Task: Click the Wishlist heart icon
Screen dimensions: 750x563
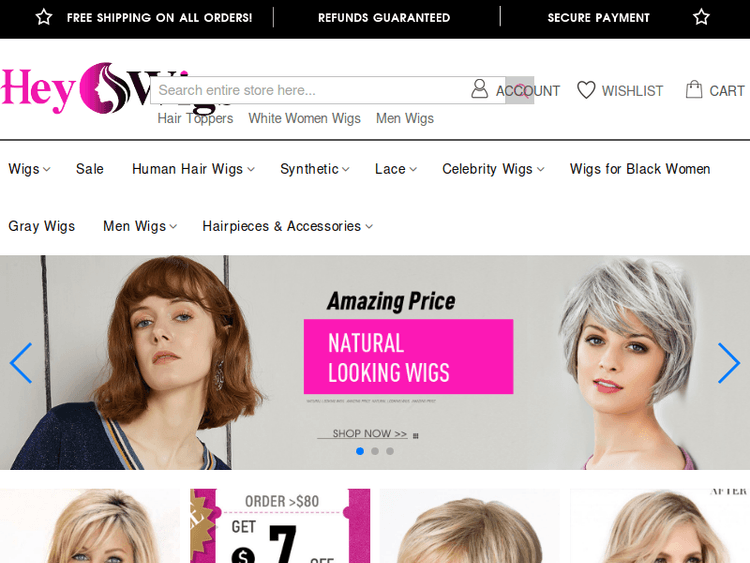Action: click(x=586, y=90)
